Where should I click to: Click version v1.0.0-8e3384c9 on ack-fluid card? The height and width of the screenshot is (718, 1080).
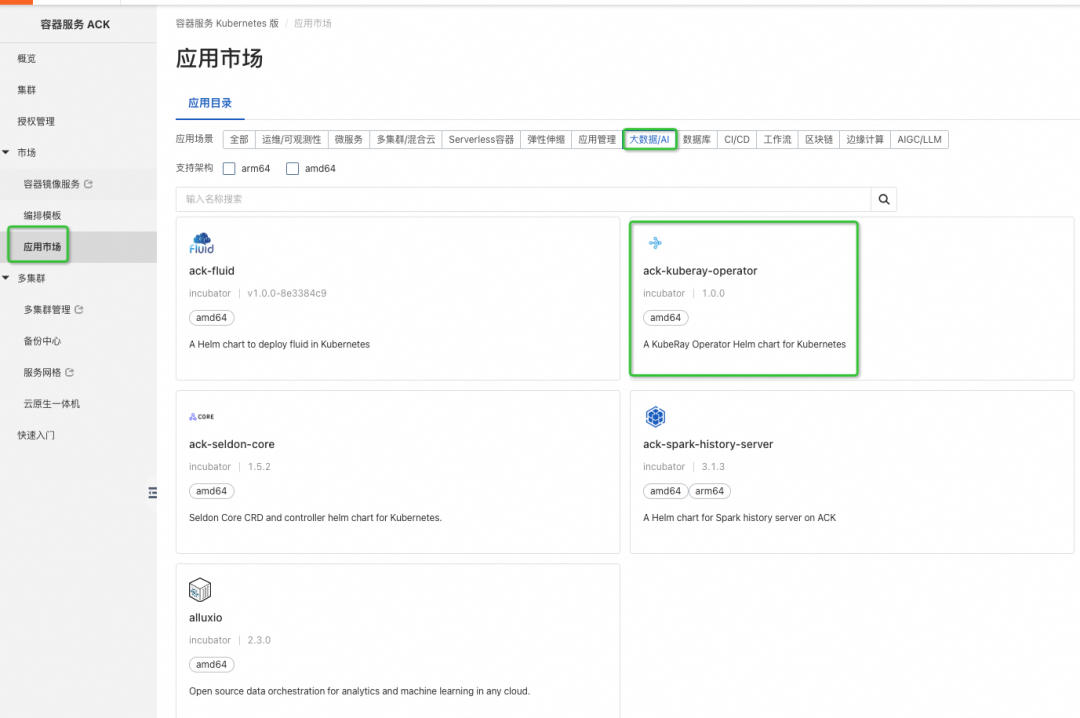pyautogui.click(x=287, y=293)
